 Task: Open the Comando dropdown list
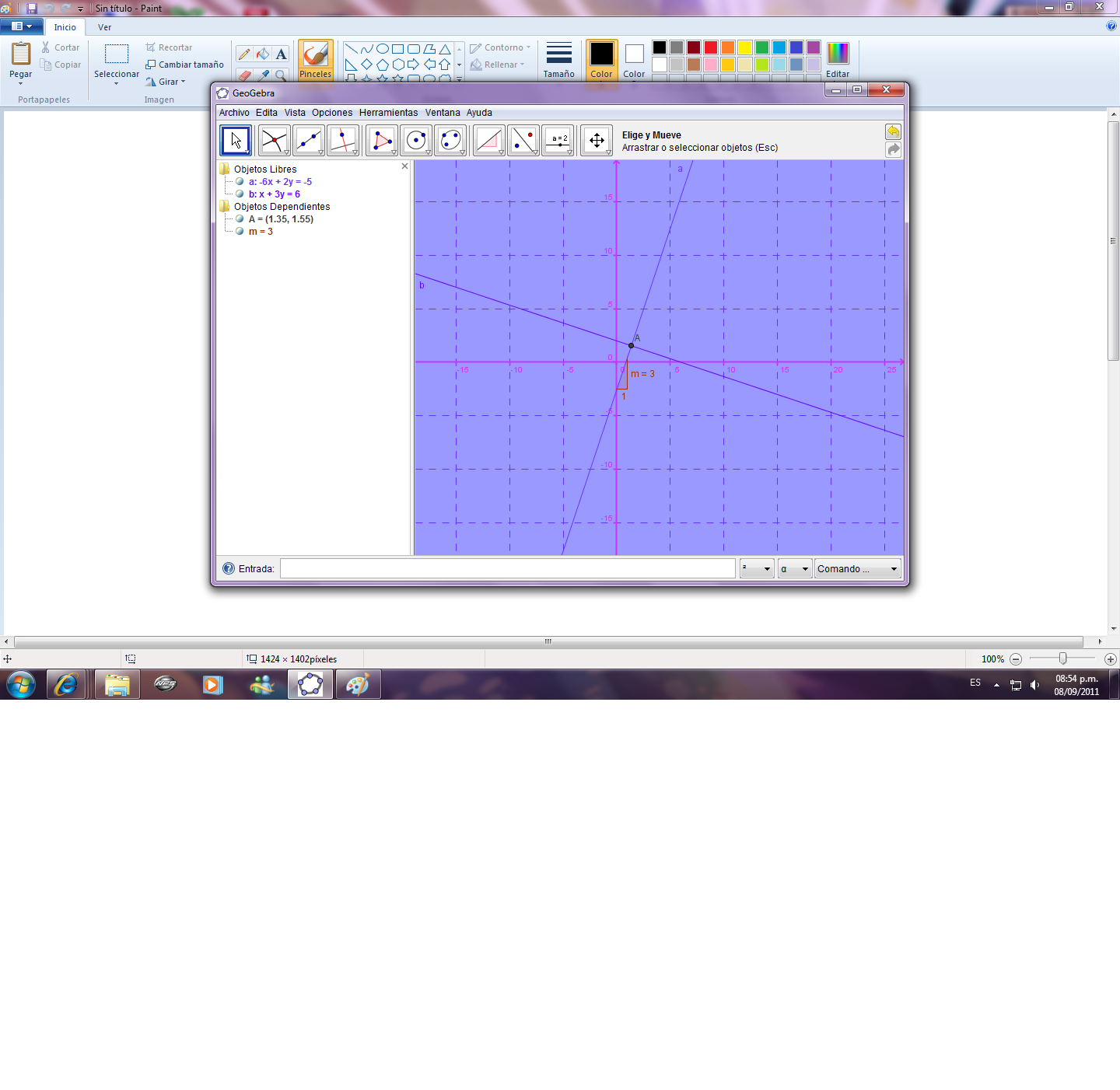(857, 568)
